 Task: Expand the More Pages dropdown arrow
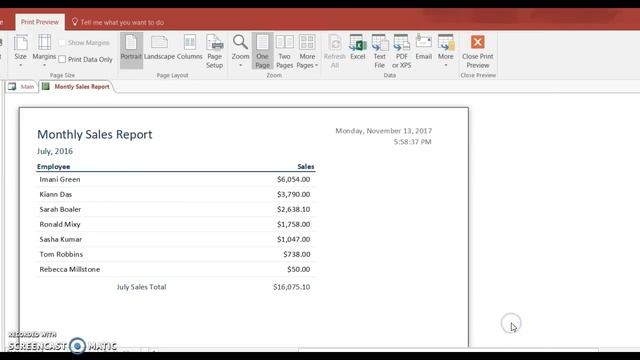click(x=316, y=65)
